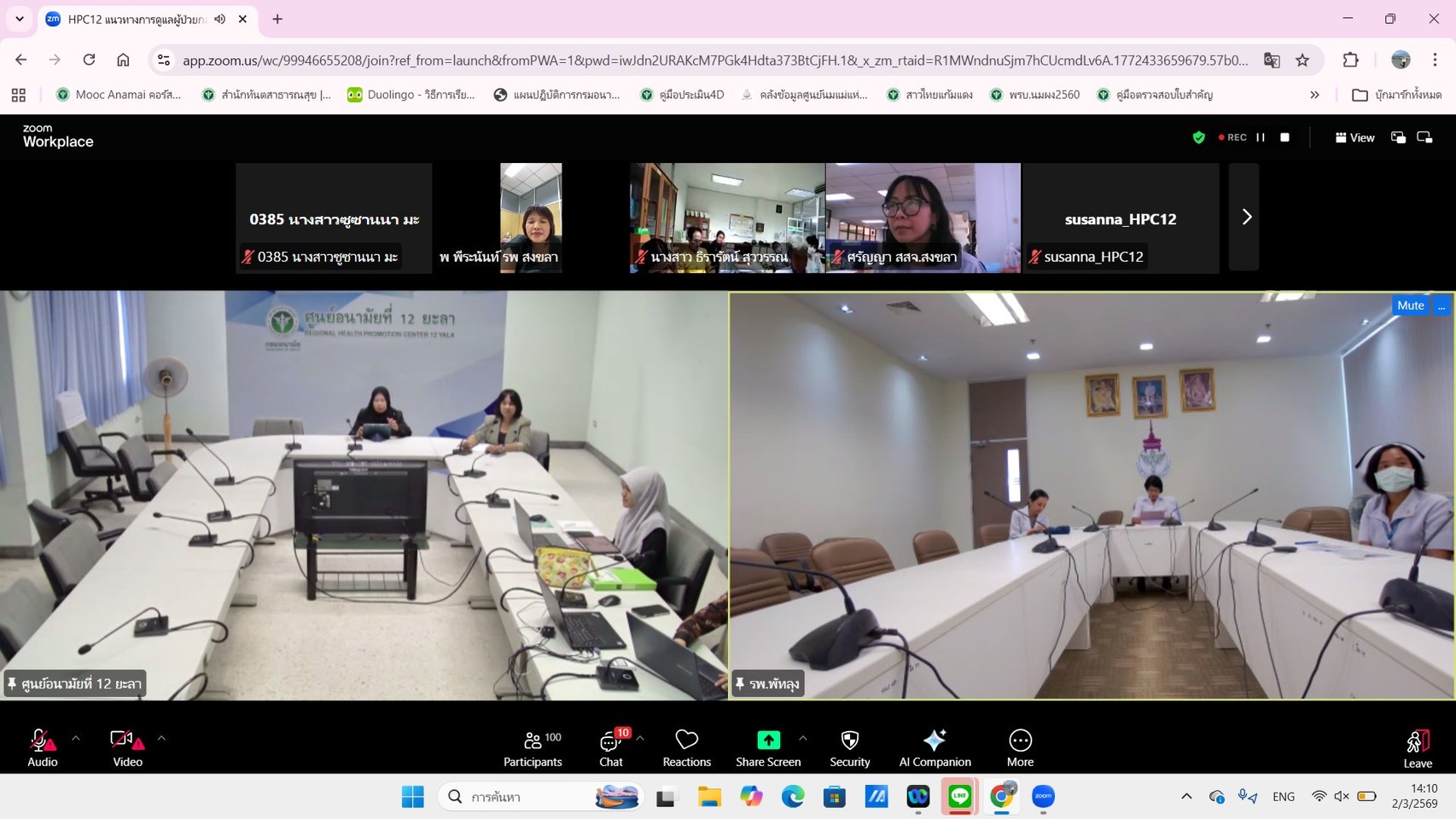Expand audio settings arrow next to Audio
Image resolution: width=1456 pixels, height=819 pixels.
[76, 738]
